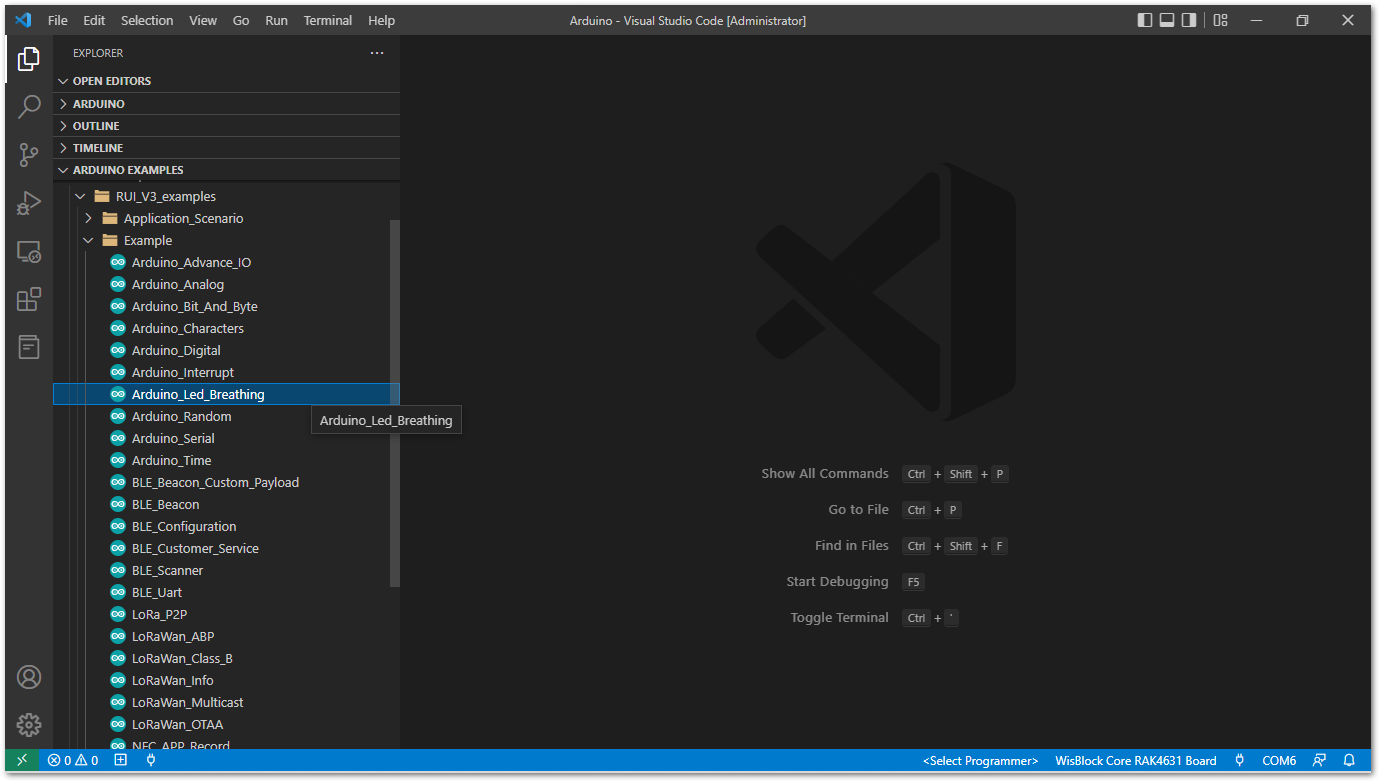Toggle the primary side bar visibility
The height and width of the screenshot is (782, 1380).
[x=1145, y=20]
